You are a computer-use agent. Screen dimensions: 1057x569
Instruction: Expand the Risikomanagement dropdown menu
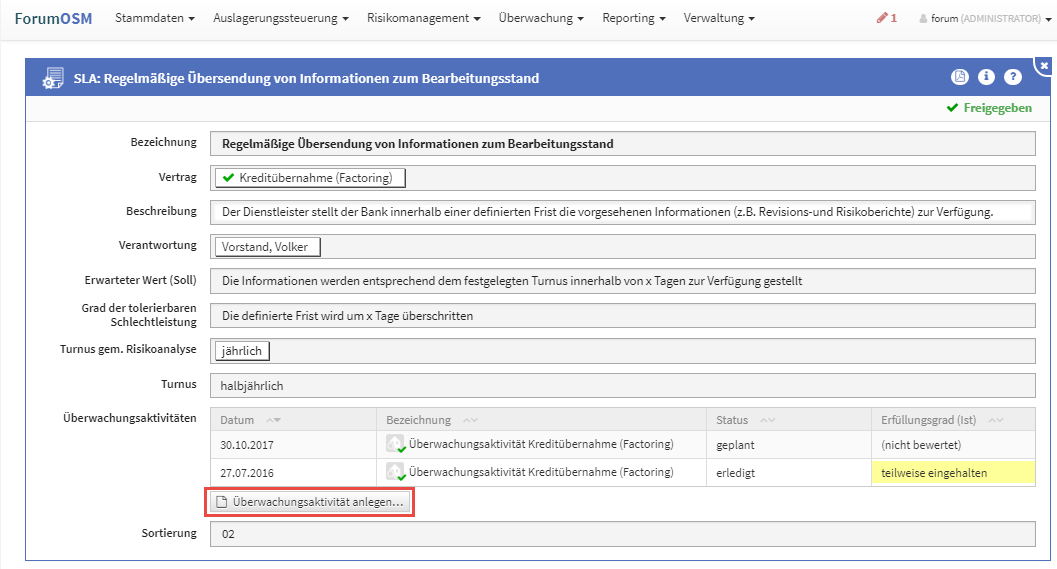click(x=423, y=18)
